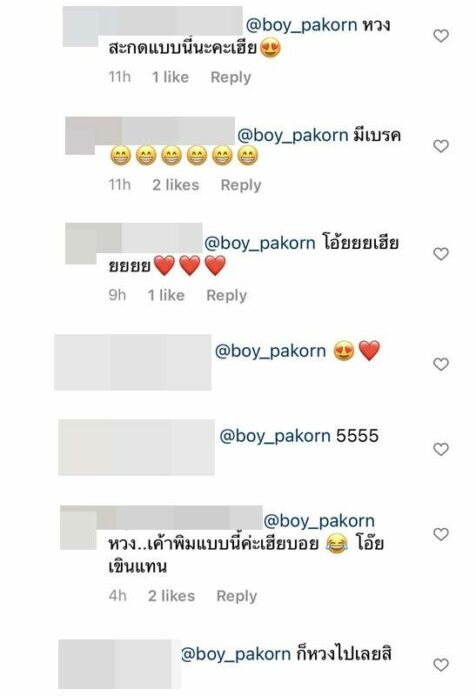The height and width of the screenshot is (696, 476).
Task: View the 2 likes on the 4h comment
Action: coord(171,596)
